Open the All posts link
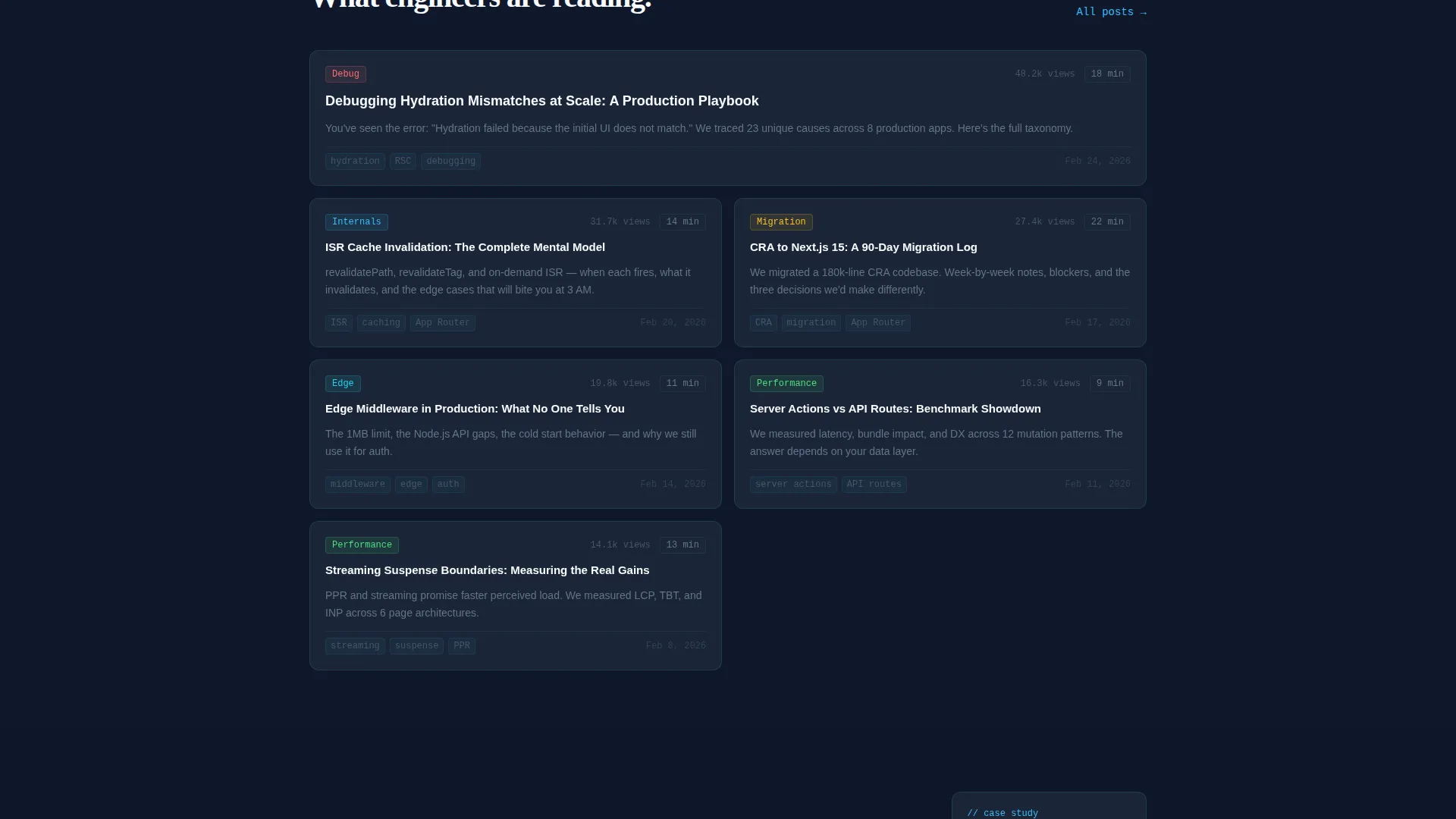The image size is (1456, 819). [x=1111, y=12]
